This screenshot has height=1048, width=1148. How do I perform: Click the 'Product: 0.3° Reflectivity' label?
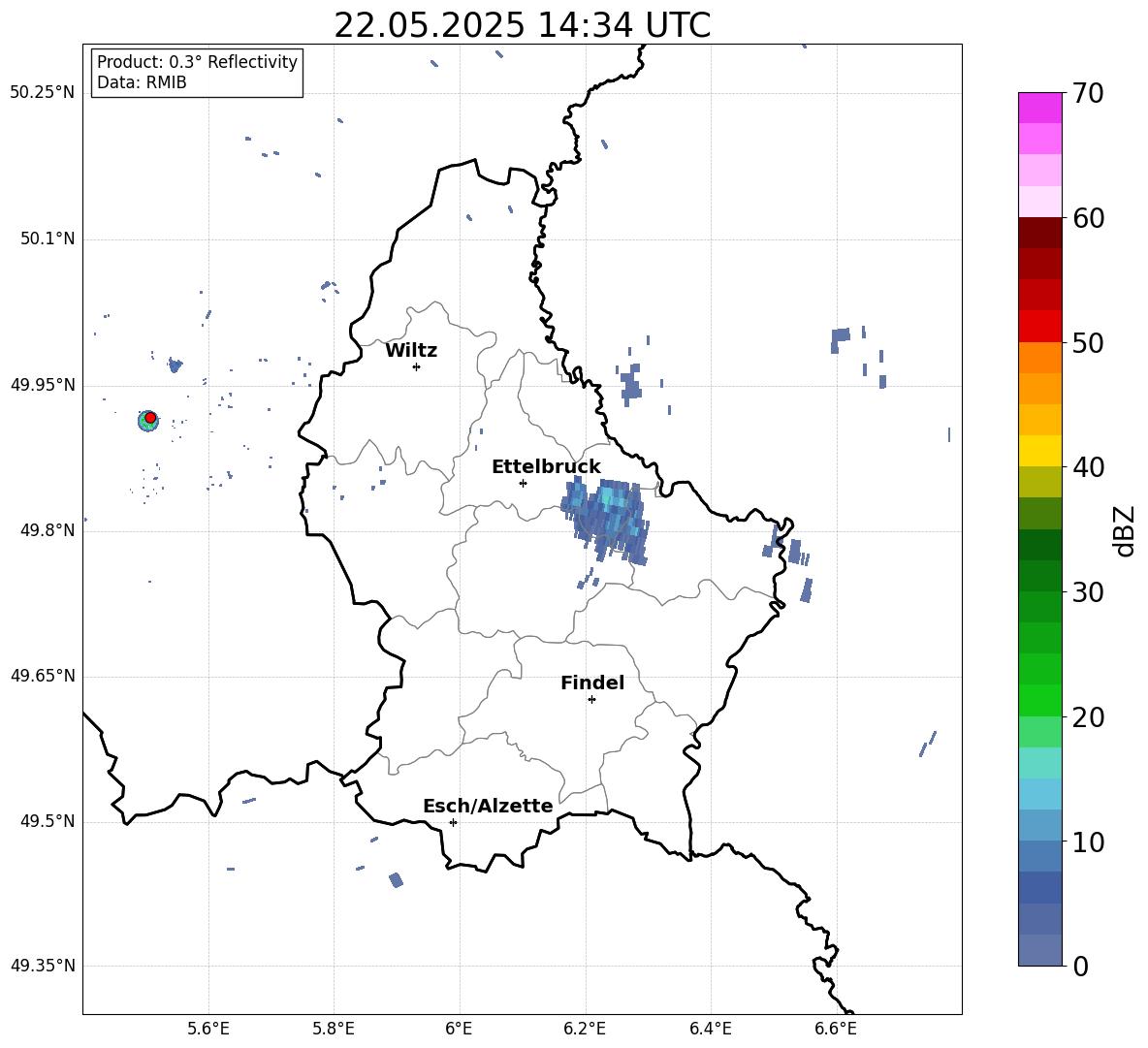pos(197,62)
